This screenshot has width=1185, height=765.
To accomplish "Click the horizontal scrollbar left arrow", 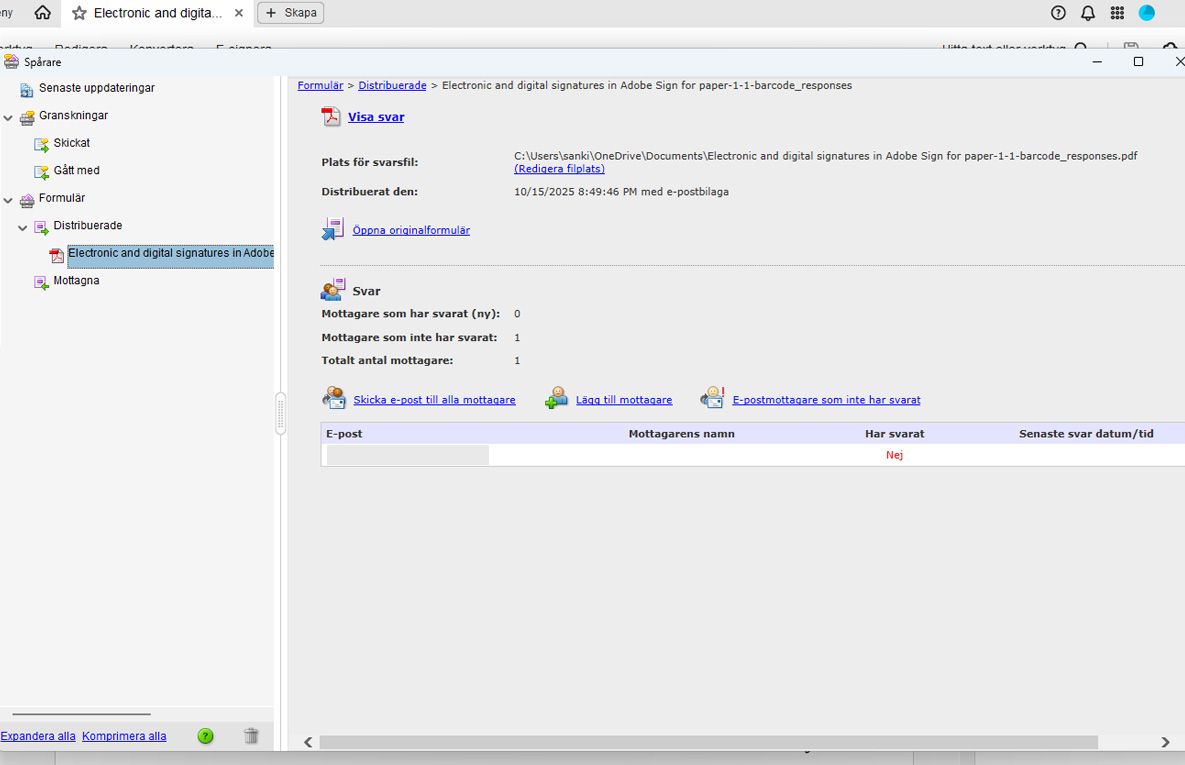I will [x=308, y=742].
